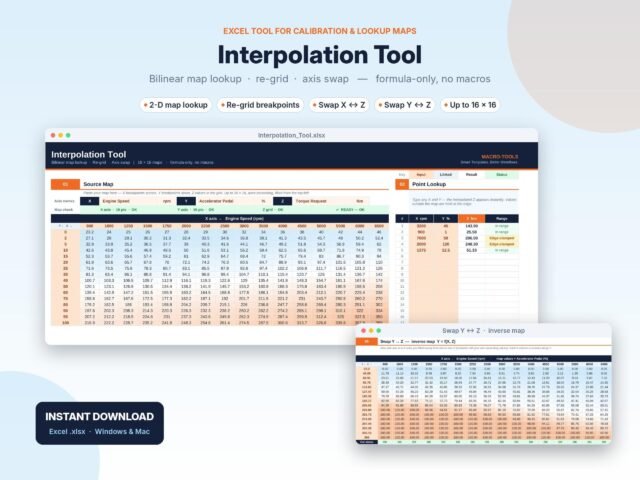Click the orange 'Z Nm' column header in Point Lookup
Image resolution: width=640 pixels, height=480 pixels.
pyautogui.click(x=471, y=219)
